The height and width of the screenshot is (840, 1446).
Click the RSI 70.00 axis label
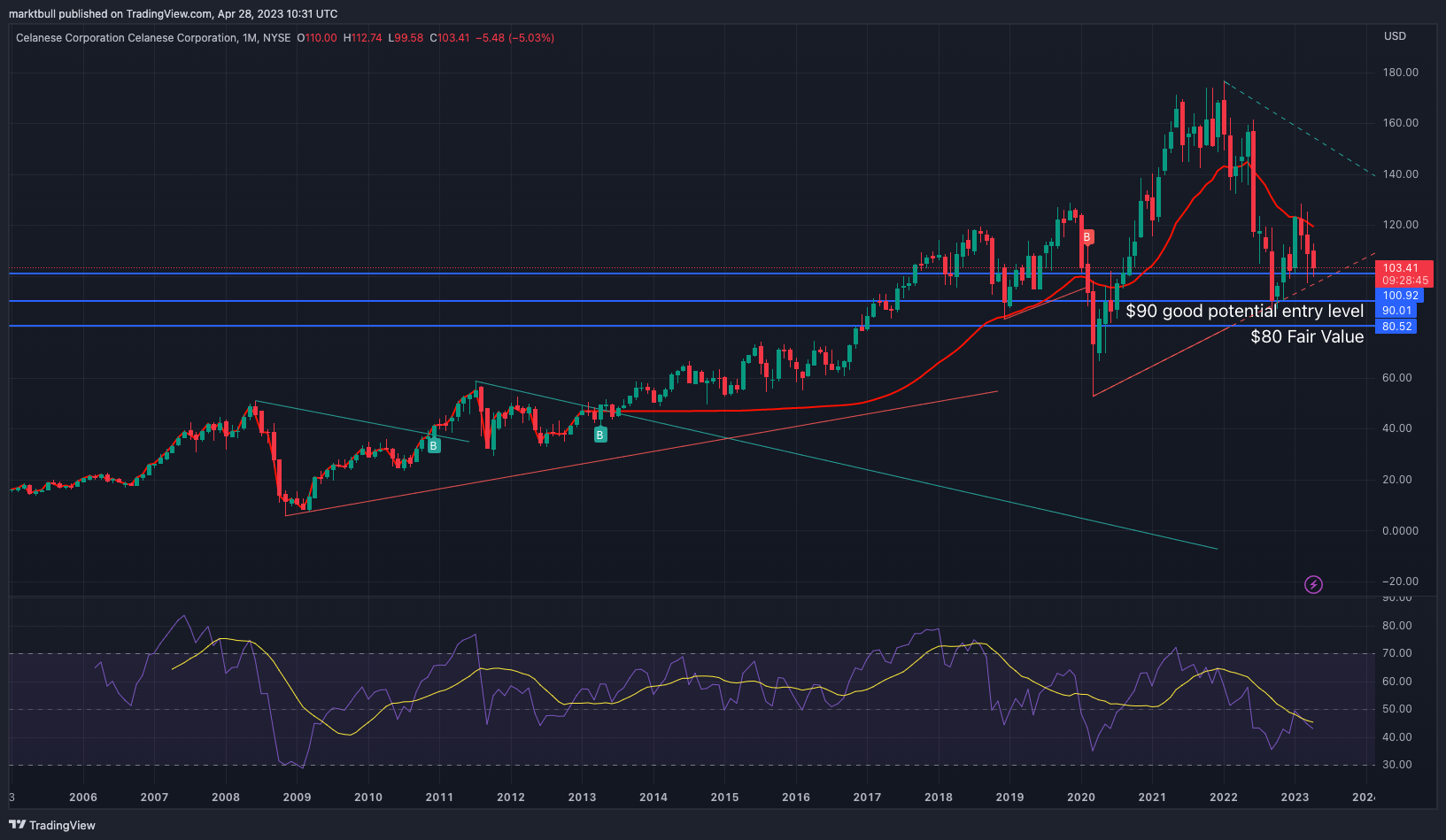click(x=1397, y=653)
